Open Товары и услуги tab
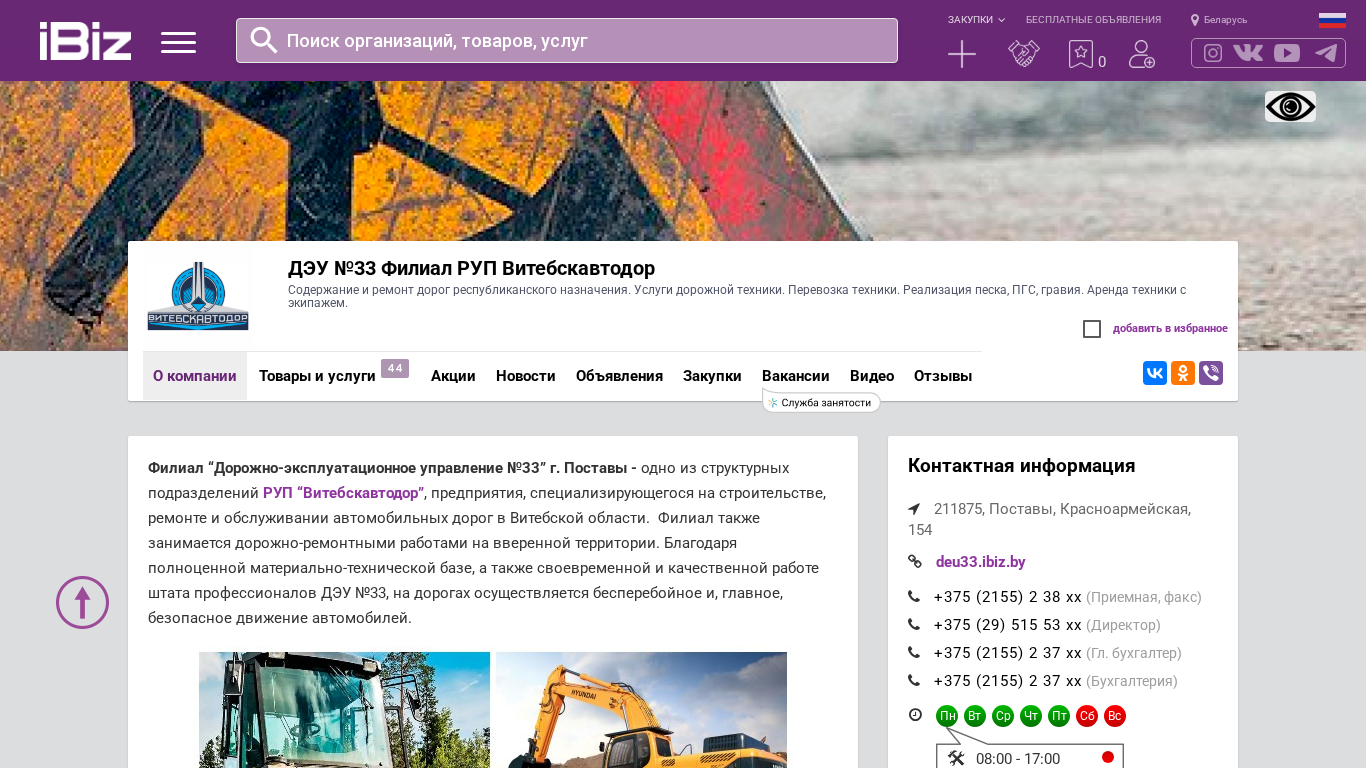The image size is (1366, 768). tap(317, 376)
